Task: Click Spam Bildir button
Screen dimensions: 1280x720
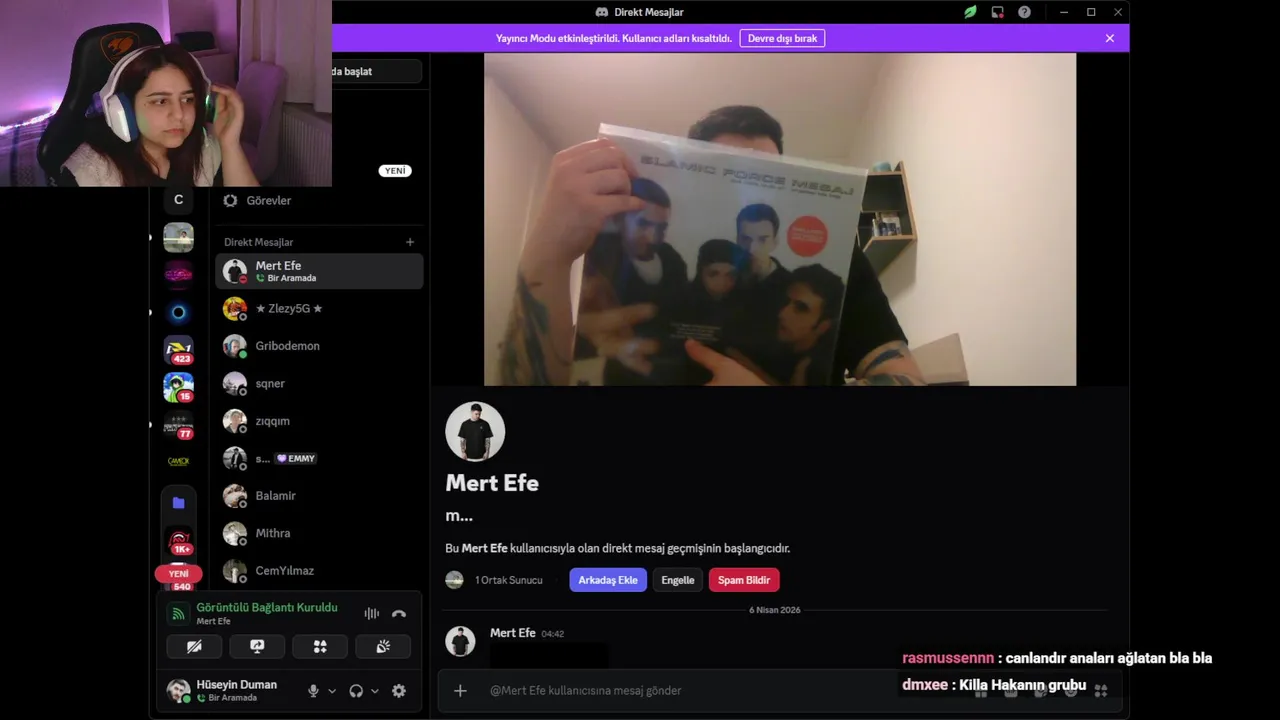Action: tap(744, 580)
